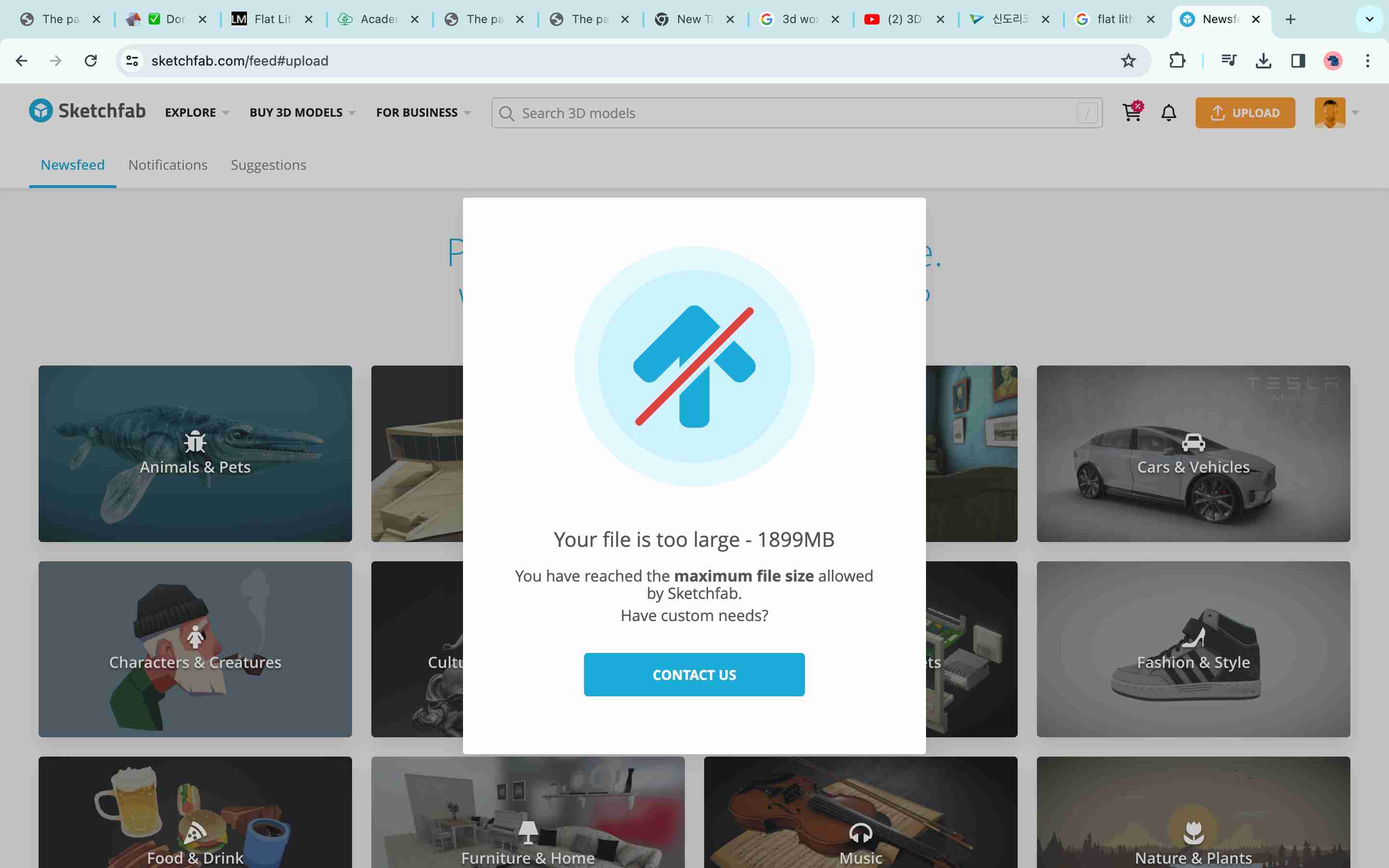Viewport: 1389px width, 868px height.
Task: Open the media controls icon
Action: (x=1228, y=60)
